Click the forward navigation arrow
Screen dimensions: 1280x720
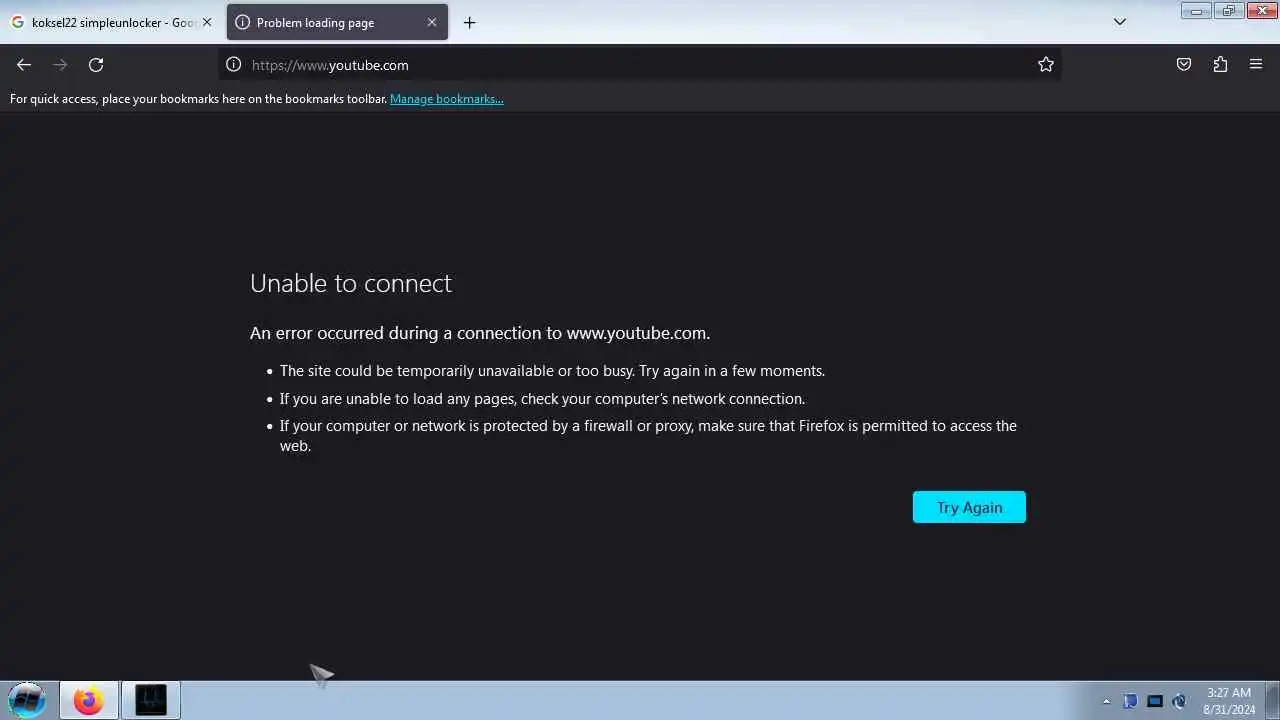pos(60,65)
